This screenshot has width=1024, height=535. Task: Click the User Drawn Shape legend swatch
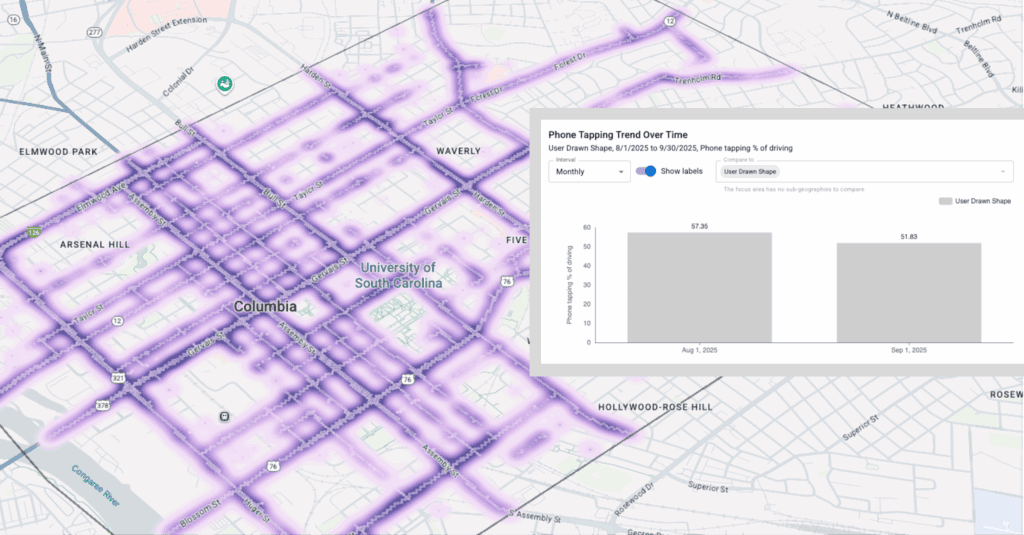click(946, 201)
